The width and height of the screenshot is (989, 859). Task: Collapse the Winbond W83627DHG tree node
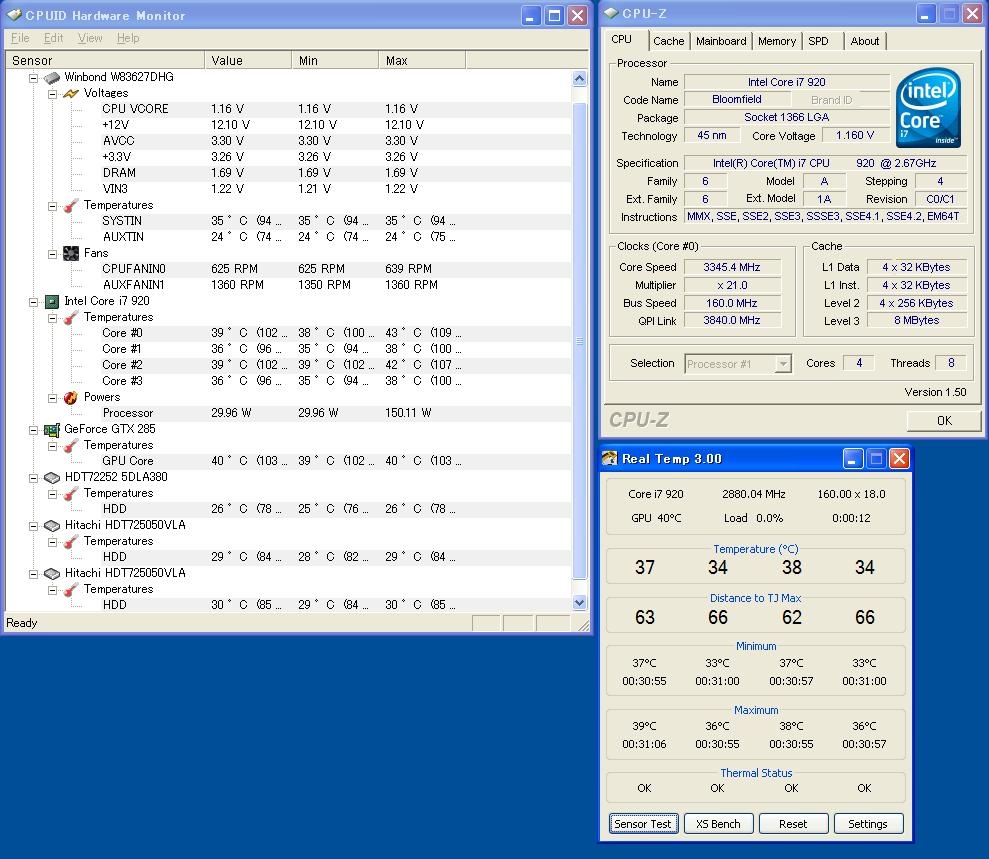coord(33,78)
